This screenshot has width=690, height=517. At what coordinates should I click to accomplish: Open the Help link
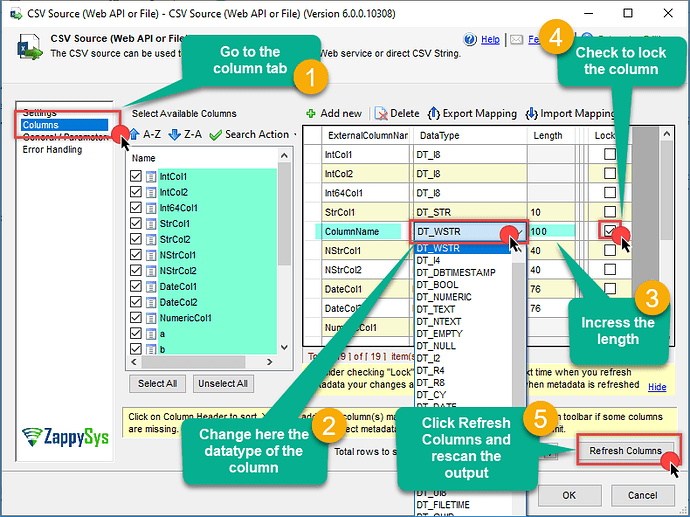pyautogui.click(x=490, y=40)
